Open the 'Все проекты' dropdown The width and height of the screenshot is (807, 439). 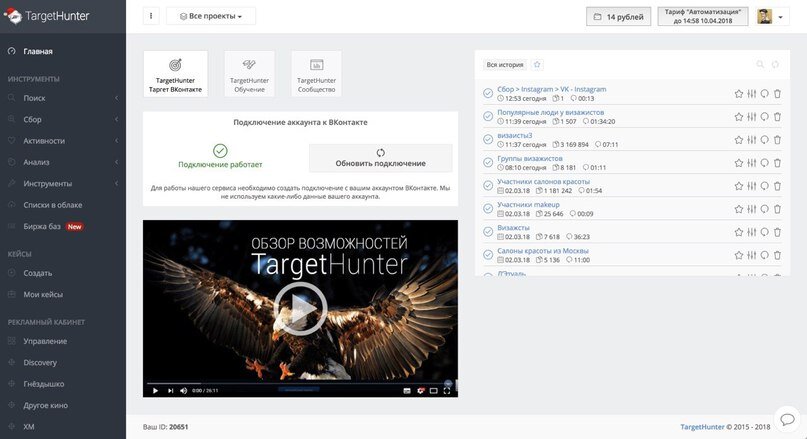(210, 16)
